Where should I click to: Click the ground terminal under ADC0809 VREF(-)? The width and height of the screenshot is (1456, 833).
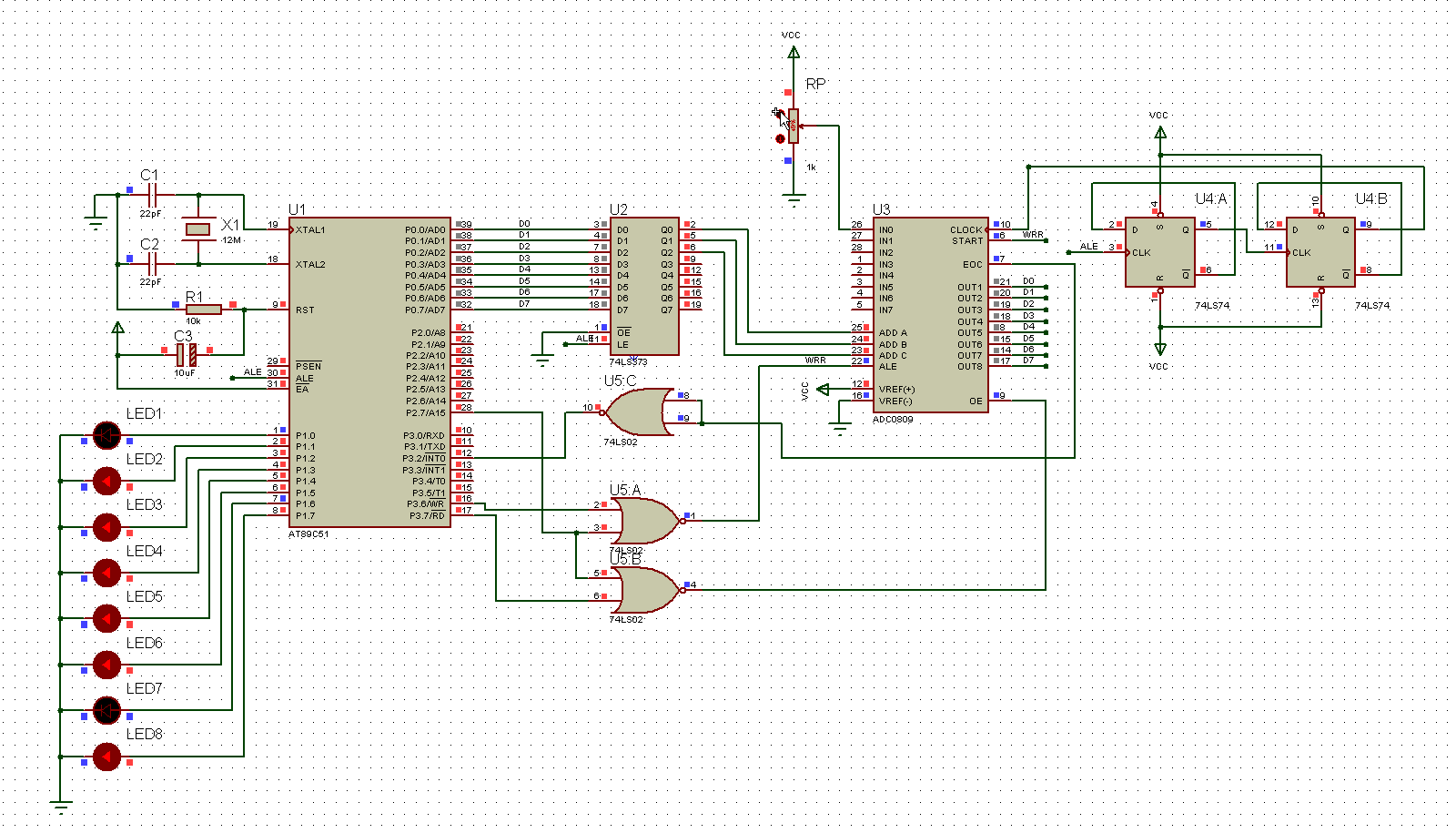click(840, 429)
